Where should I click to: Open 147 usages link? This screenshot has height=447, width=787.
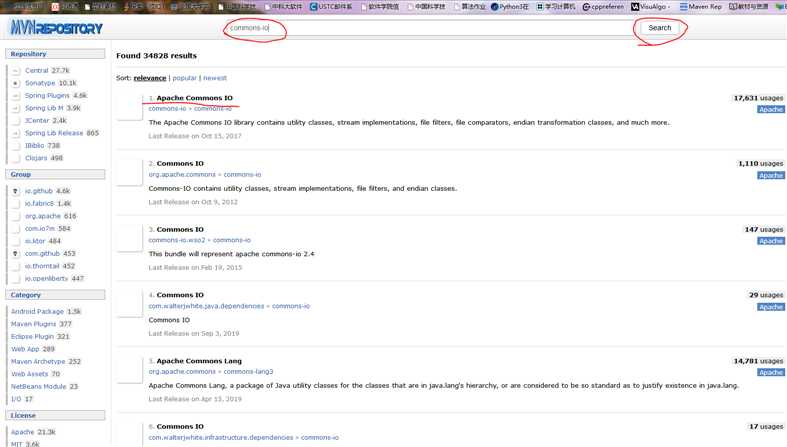[x=764, y=229]
